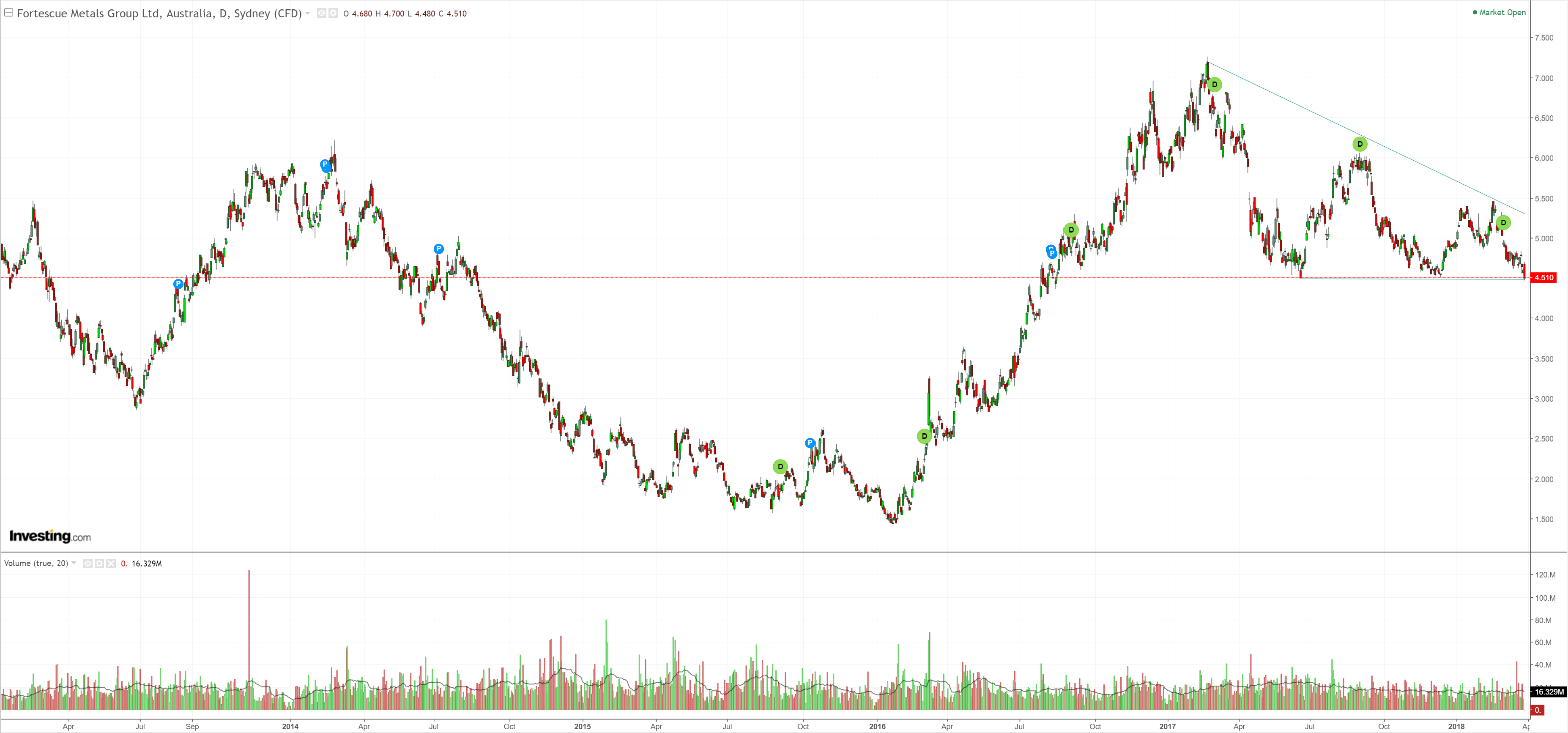Open dropdown arrow beside Sydney (CFD) title
This screenshot has width=1568, height=733.
[x=307, y=13]
